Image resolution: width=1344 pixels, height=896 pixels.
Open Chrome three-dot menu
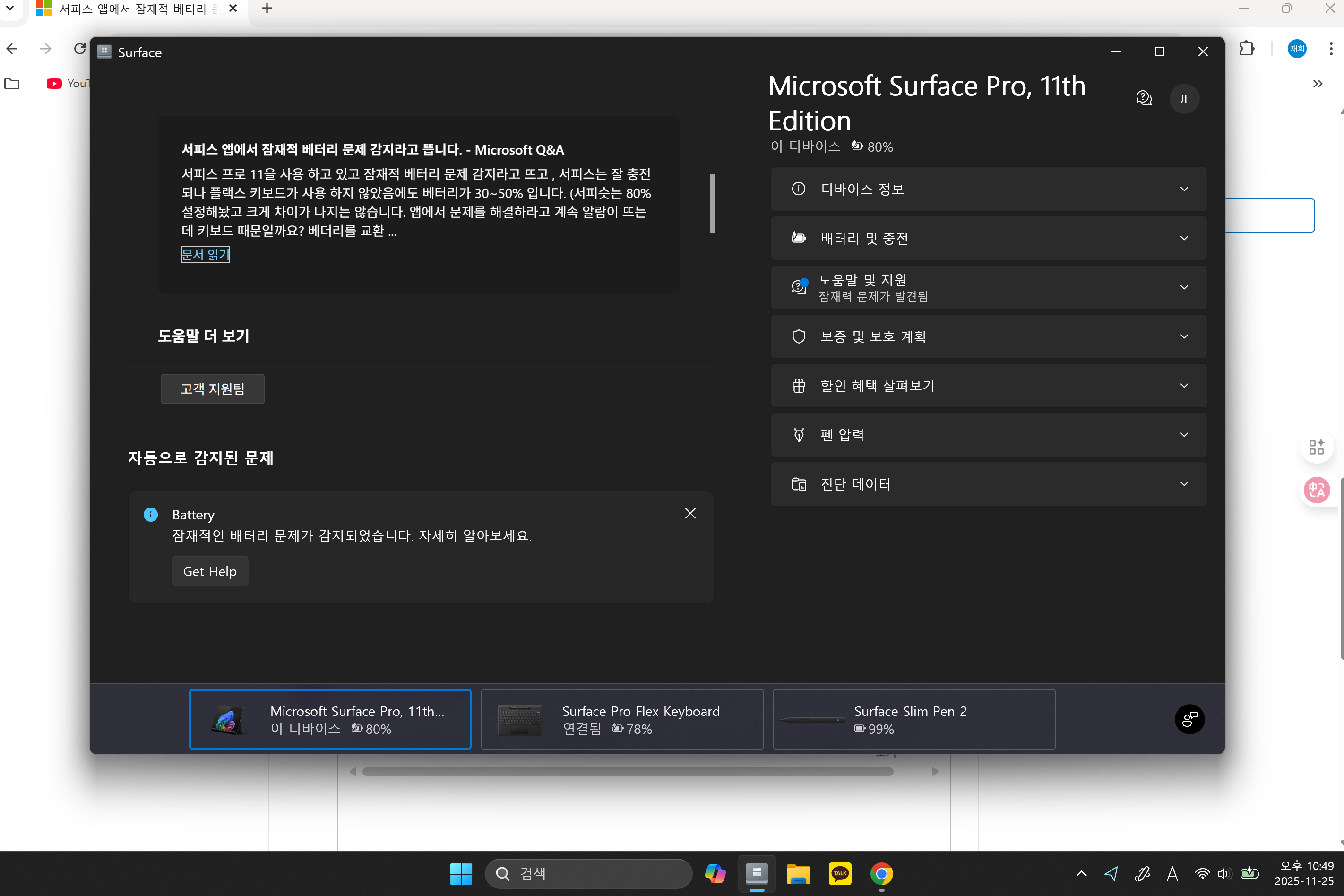click(1331, 49)
